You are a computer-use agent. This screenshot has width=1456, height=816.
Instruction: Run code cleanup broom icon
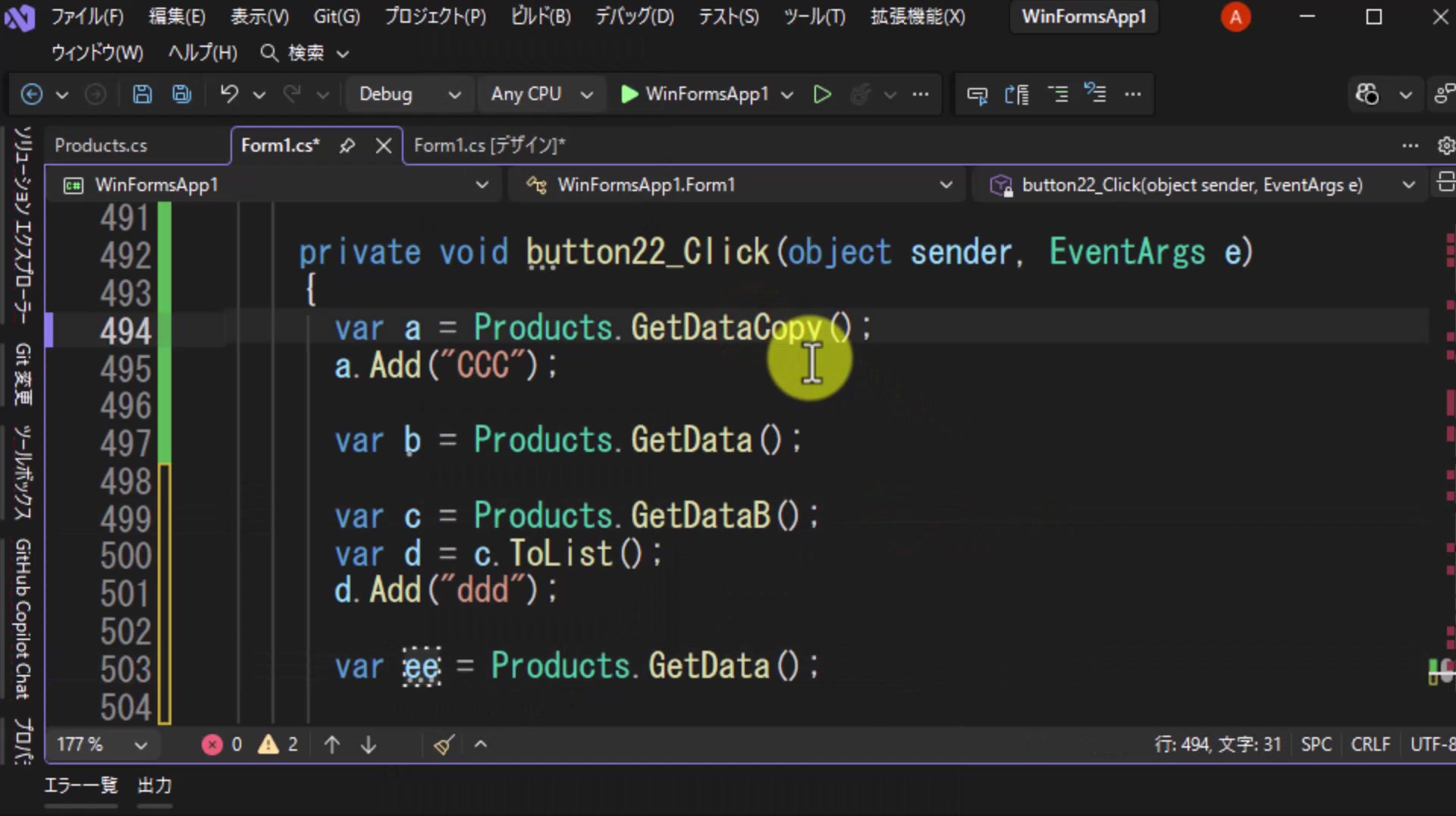[444, 745]
